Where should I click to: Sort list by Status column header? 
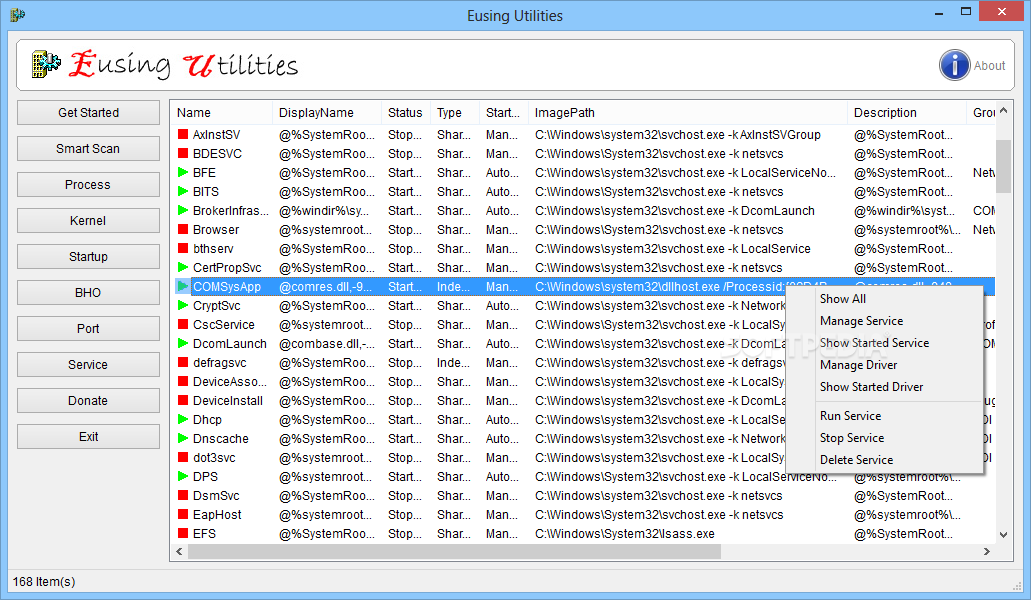click(x=406, y=112)
